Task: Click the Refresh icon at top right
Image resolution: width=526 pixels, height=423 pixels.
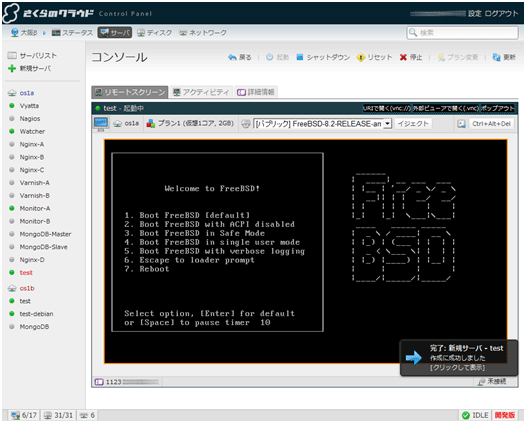Action: [x=496, y=57]
